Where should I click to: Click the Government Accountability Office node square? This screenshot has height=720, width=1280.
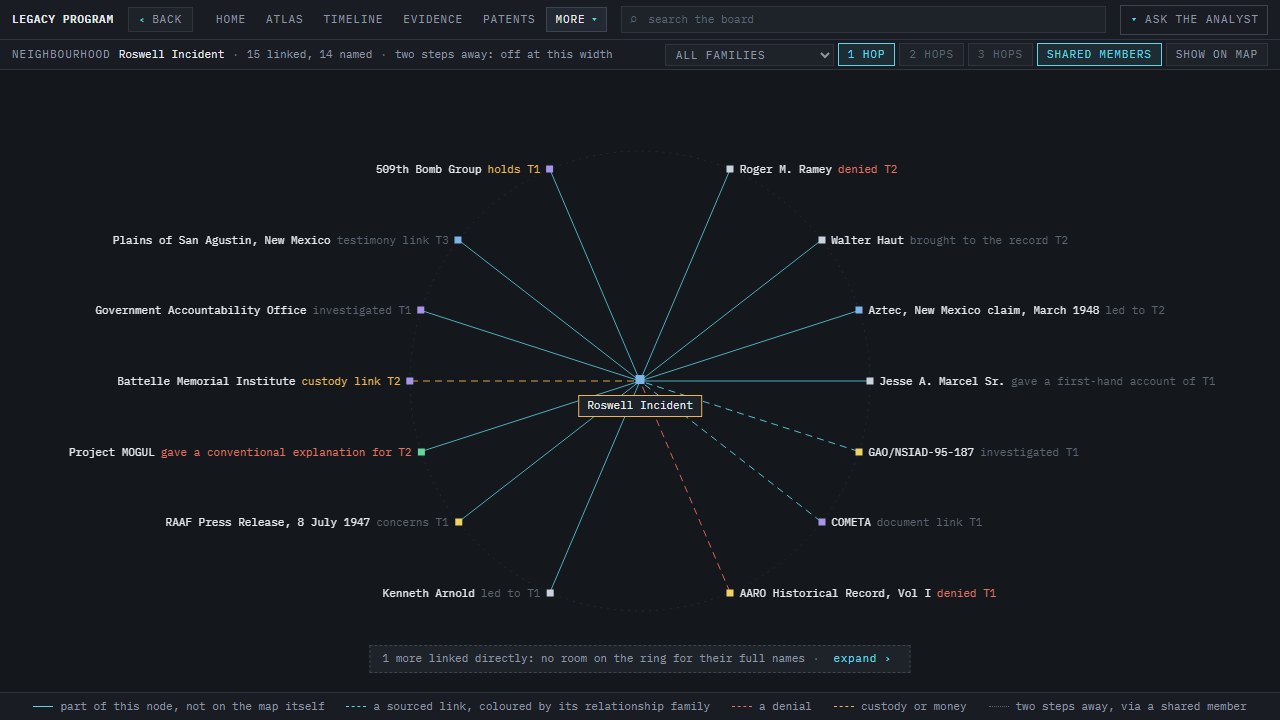point(421,310)
